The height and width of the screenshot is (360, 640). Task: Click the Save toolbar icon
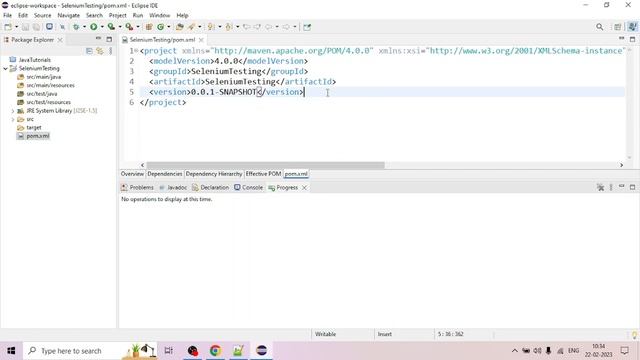click(x=25, y=27)
